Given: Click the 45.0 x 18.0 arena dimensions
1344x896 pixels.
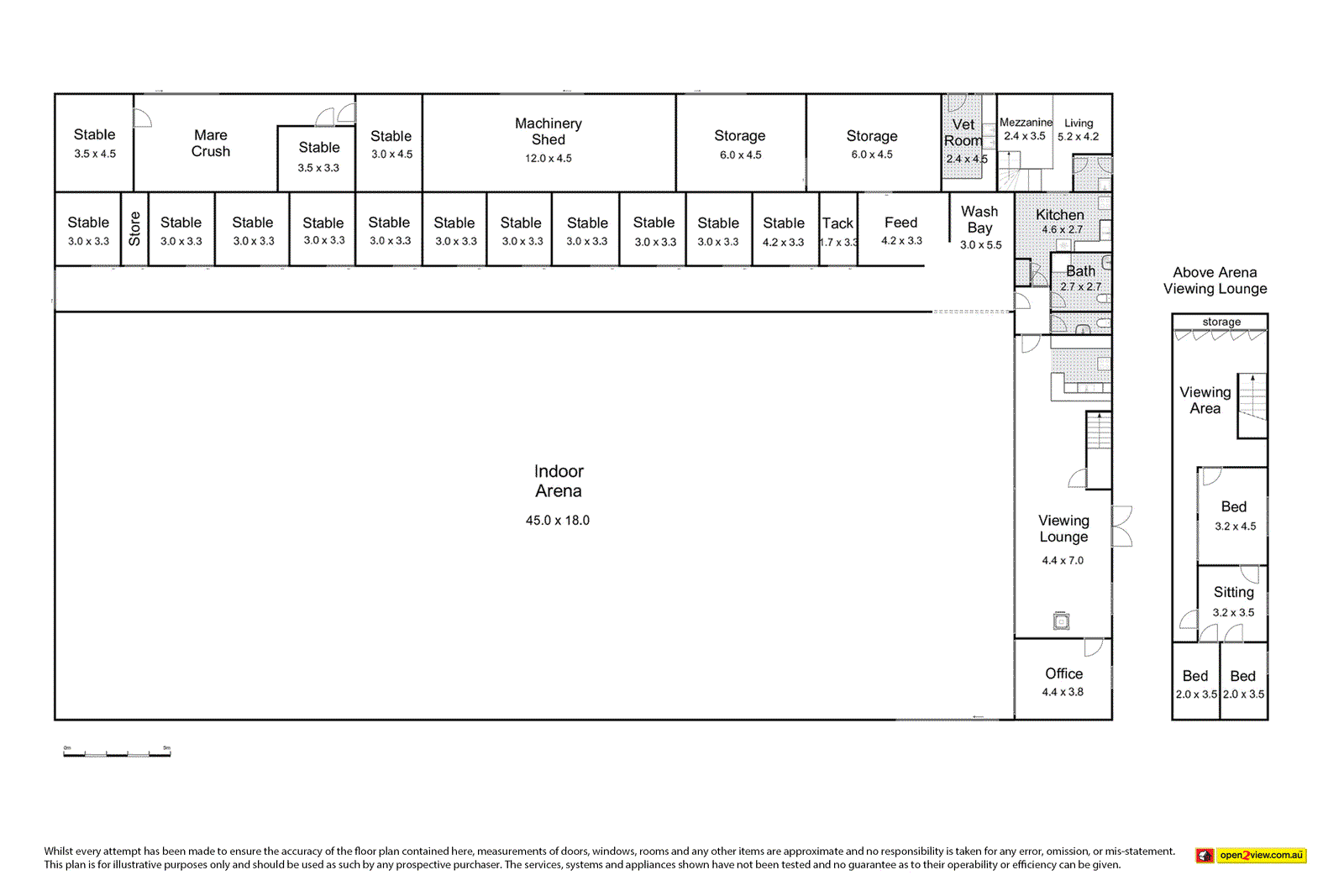Looking at the screenshot, I should (x=558, y=521).
